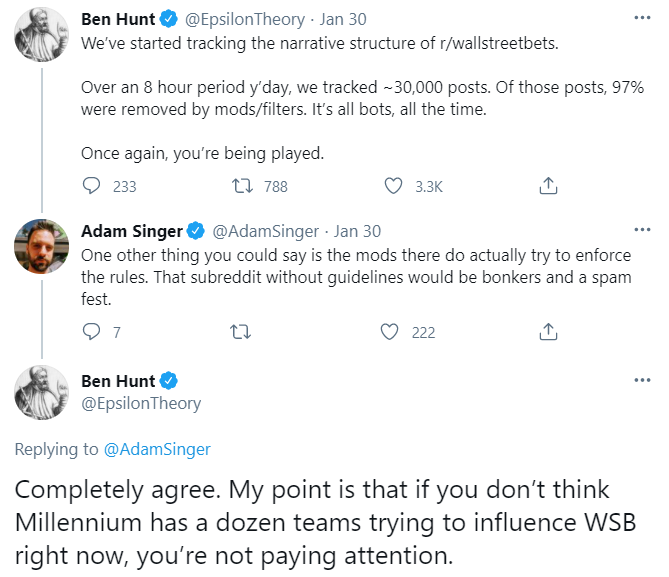Reply to Ben Hunt's first tweet
669x577 pixels.
click(x=92, y=186)
